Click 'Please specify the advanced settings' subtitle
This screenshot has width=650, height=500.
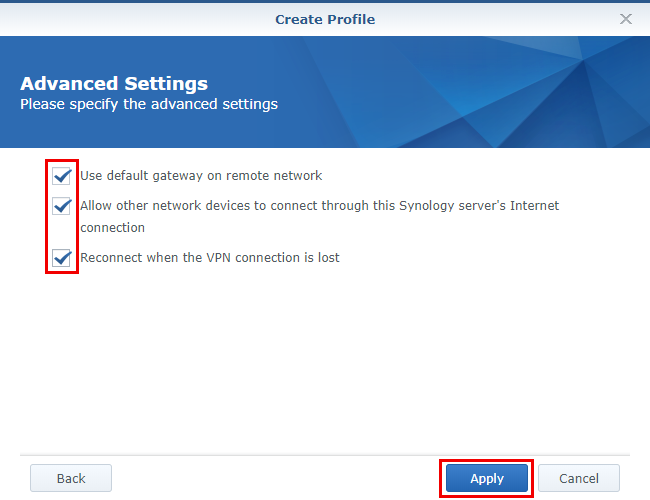pyautogui.click(x=149, y=104)
